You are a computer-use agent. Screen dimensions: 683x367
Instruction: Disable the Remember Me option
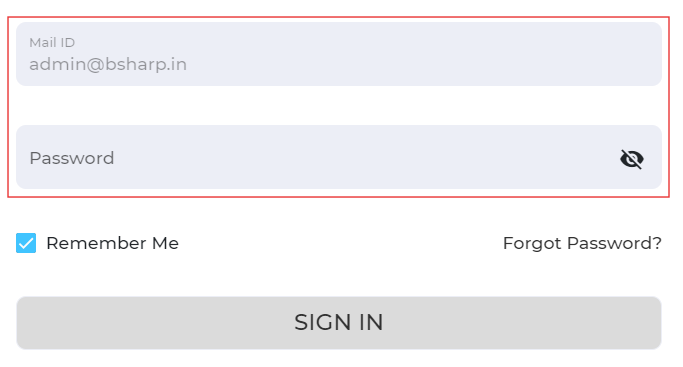pyautogui.click(x=26, y=243)
